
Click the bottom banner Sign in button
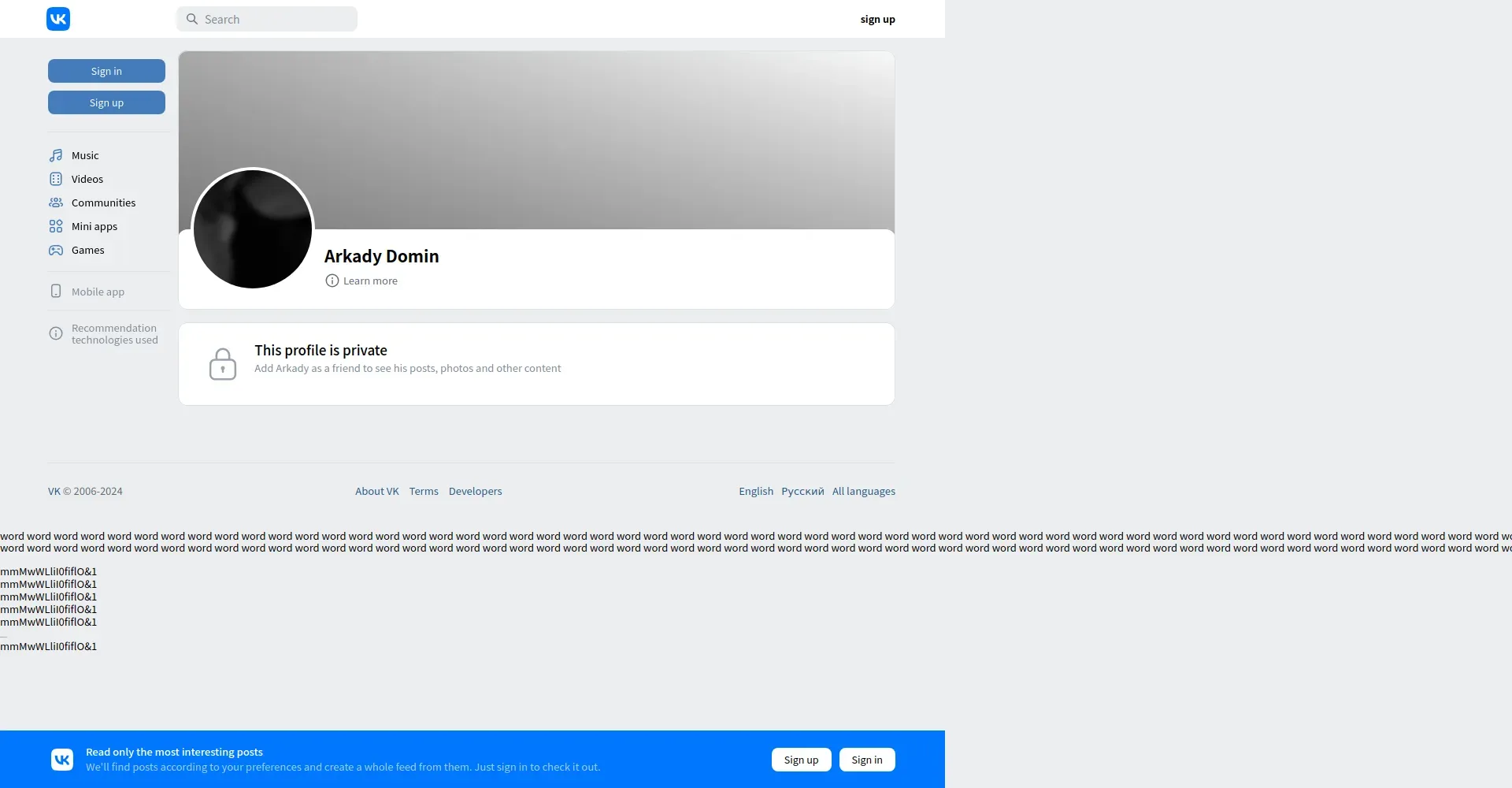tap(867, 760)
